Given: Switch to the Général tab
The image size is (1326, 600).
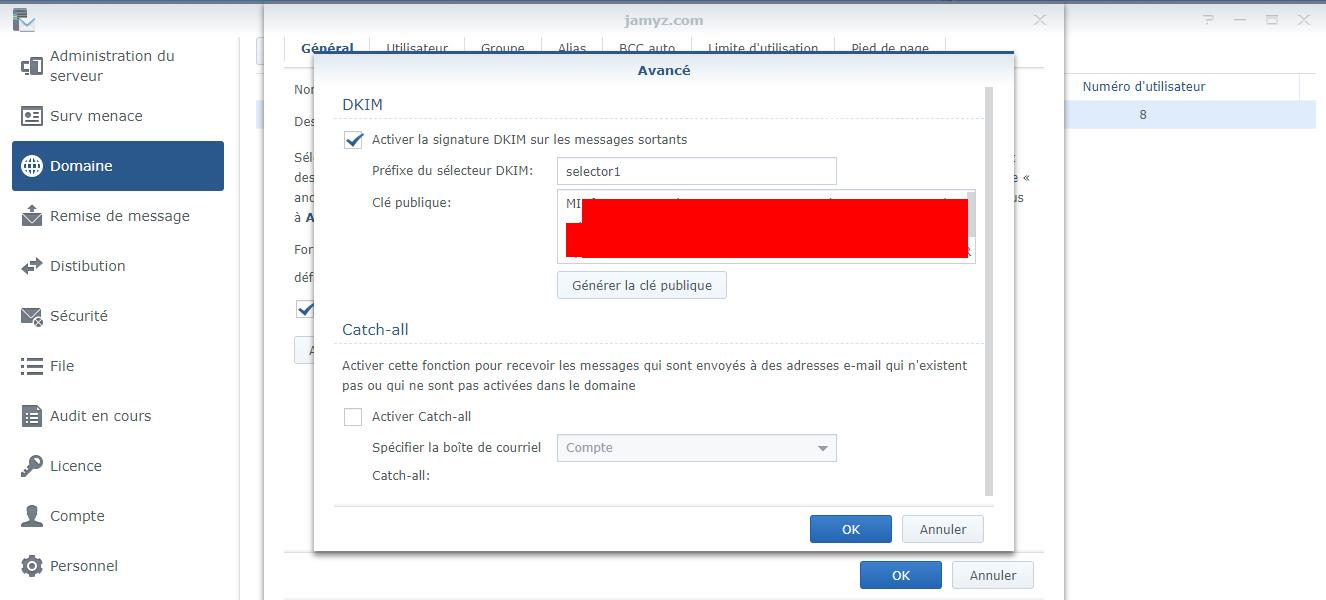Looking at the screenshot, I should click(x=327, y=47).
